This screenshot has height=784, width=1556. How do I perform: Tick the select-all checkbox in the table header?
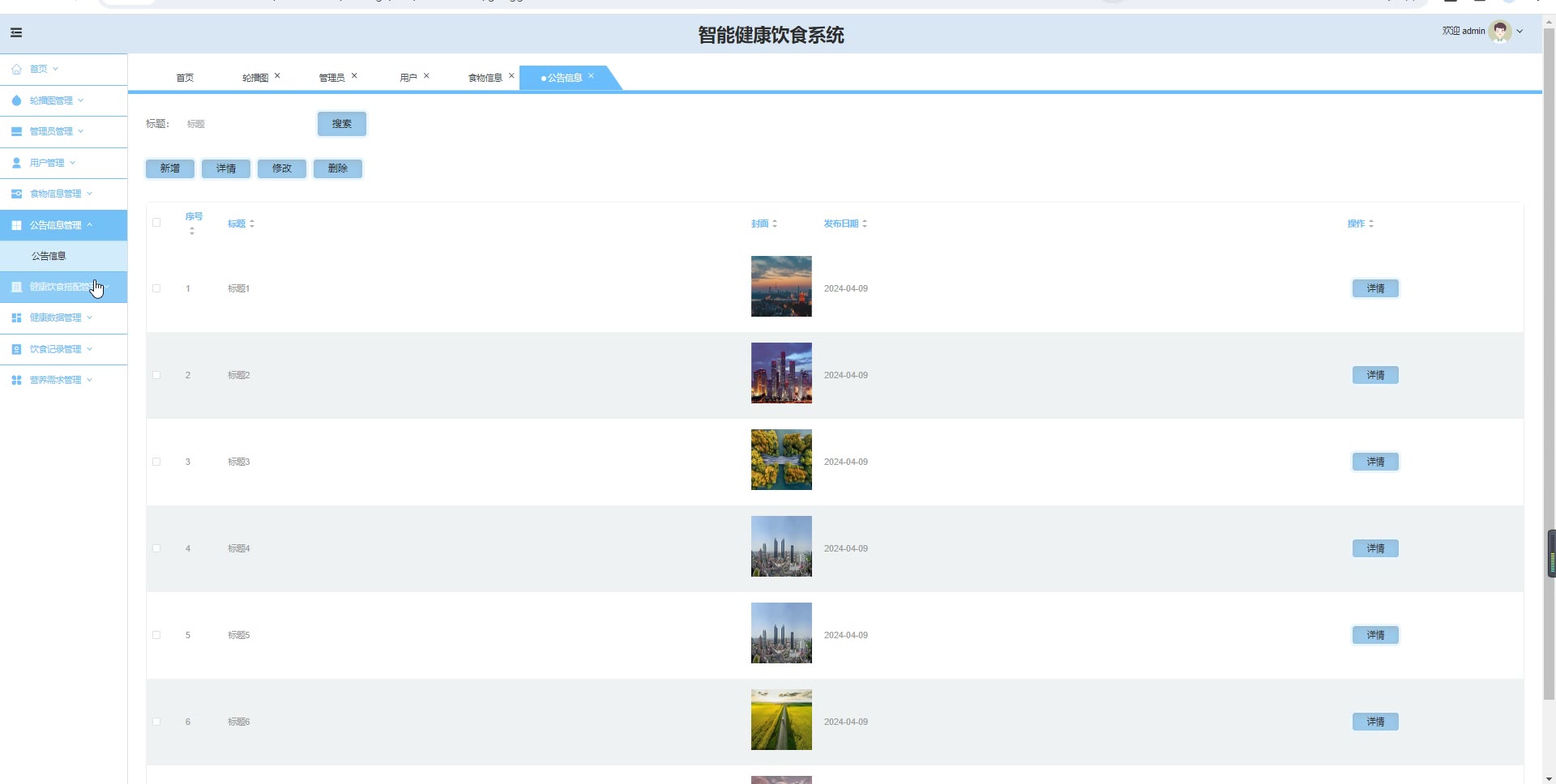pos(156,222)
